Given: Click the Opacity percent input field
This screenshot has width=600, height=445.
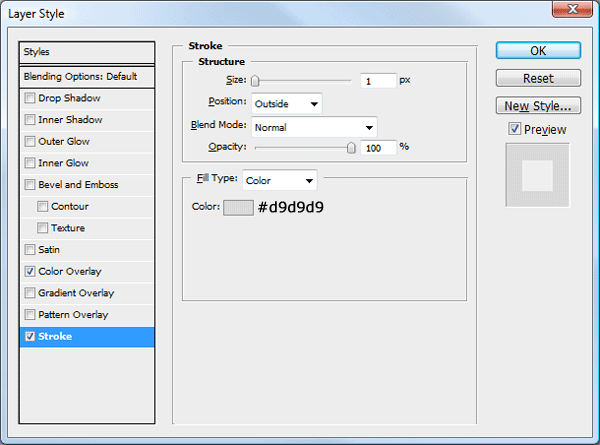Looking at the screenshot, I should [x=378, y=148].
